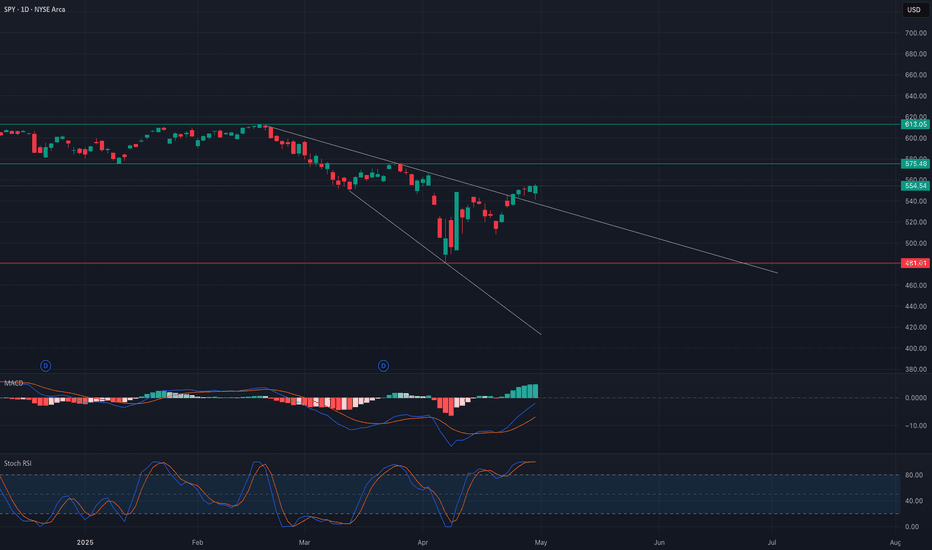Click the Jul label on time axis
932x550 pixels.
[x=772, y=542]
